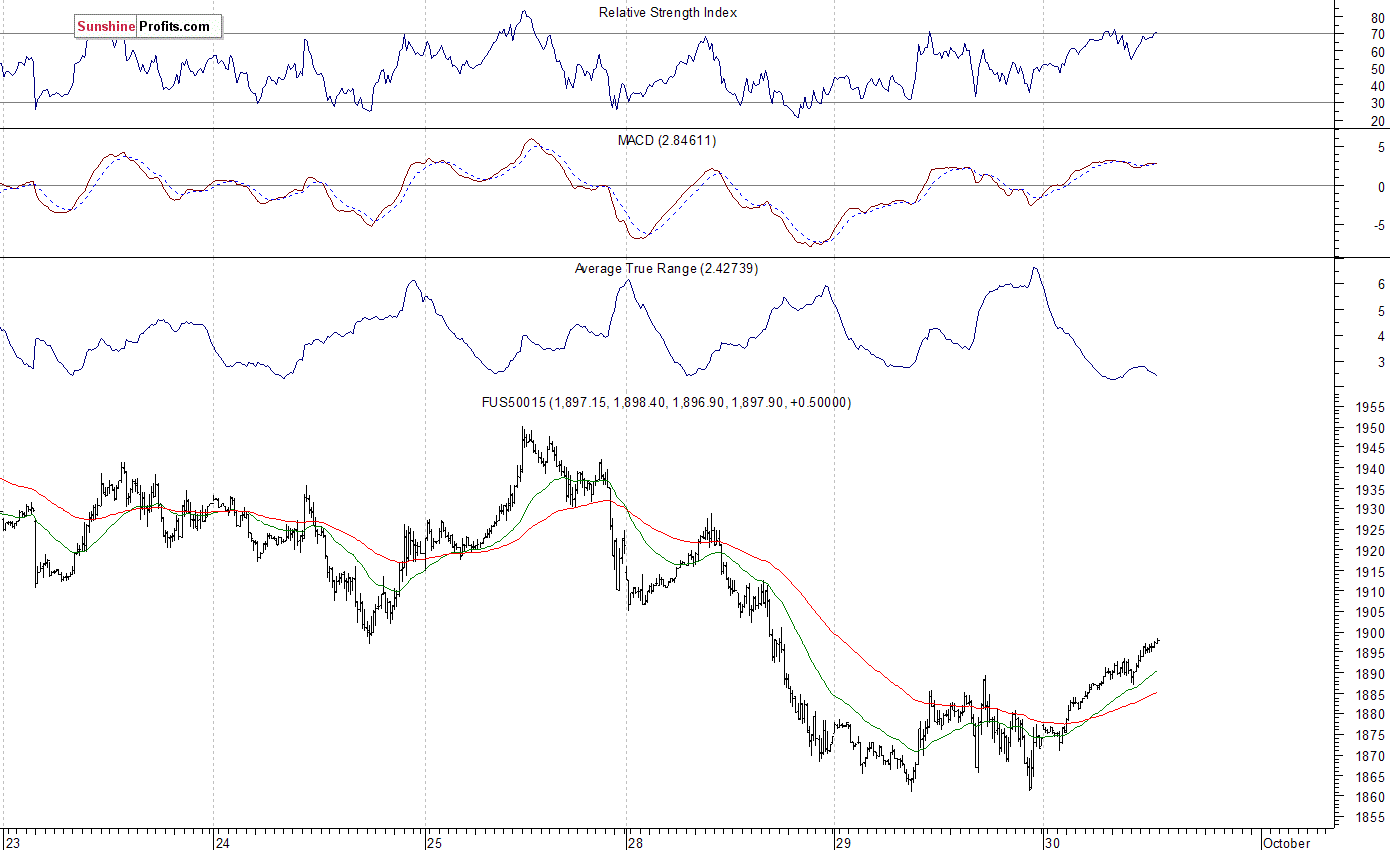
Task: Click the ATR 4 axis value
Action: (1381, 336)
